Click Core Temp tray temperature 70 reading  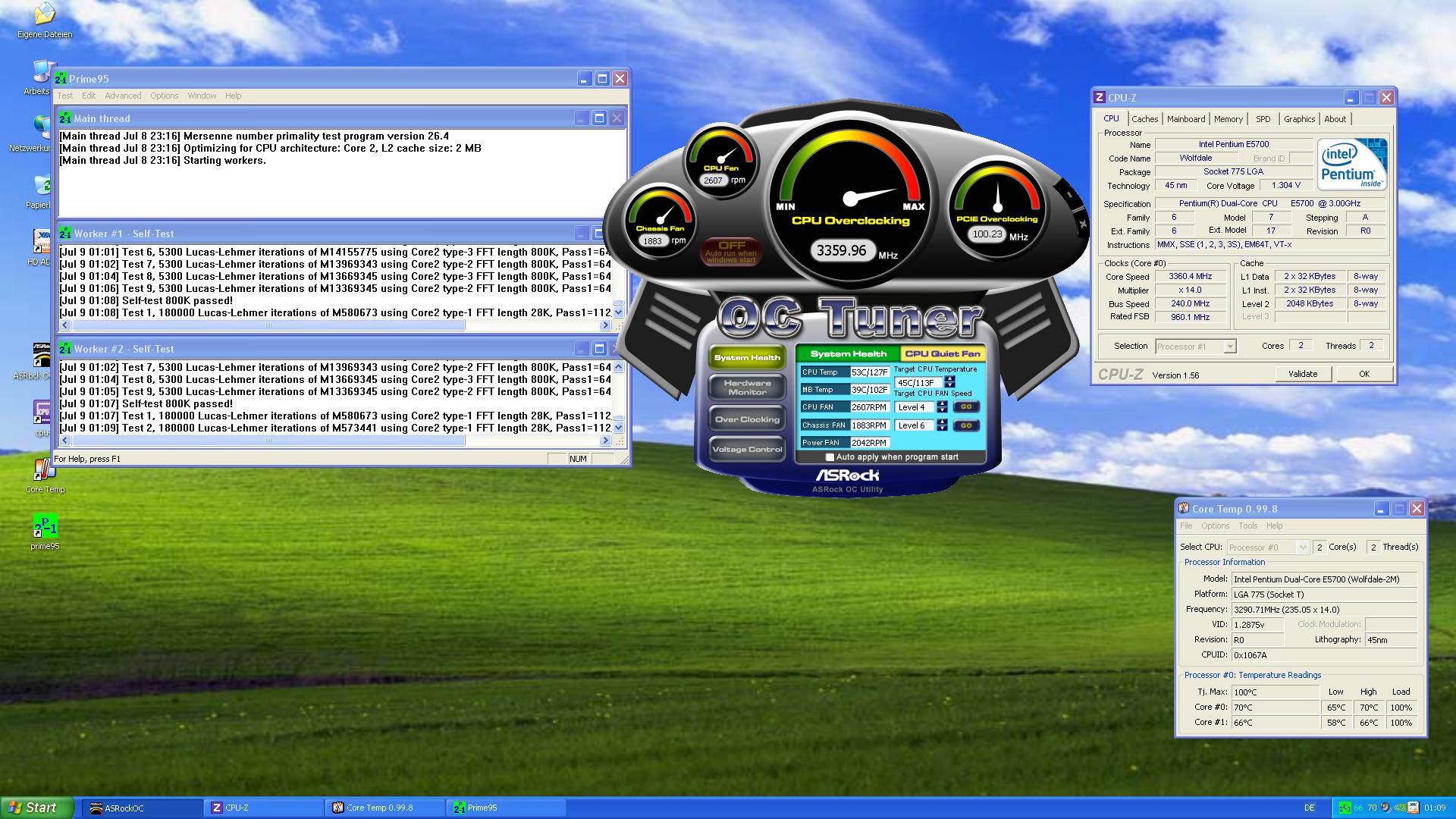tap(1372, 808)
